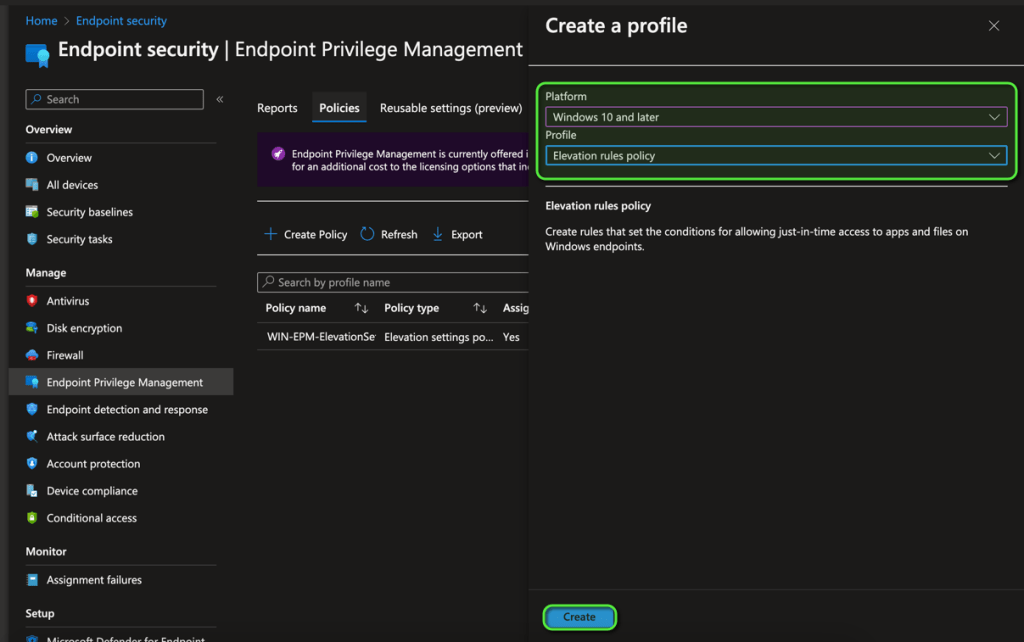Click Create Policy in the toolbar
Screen dimensions: 1024x642
[306, 234]
